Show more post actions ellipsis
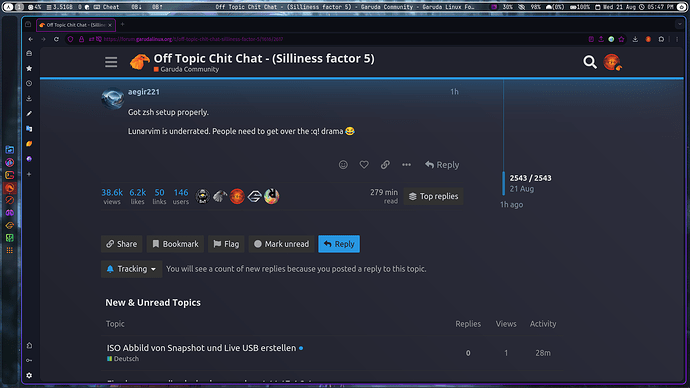 pyautogui.click(x=406, y=165)
